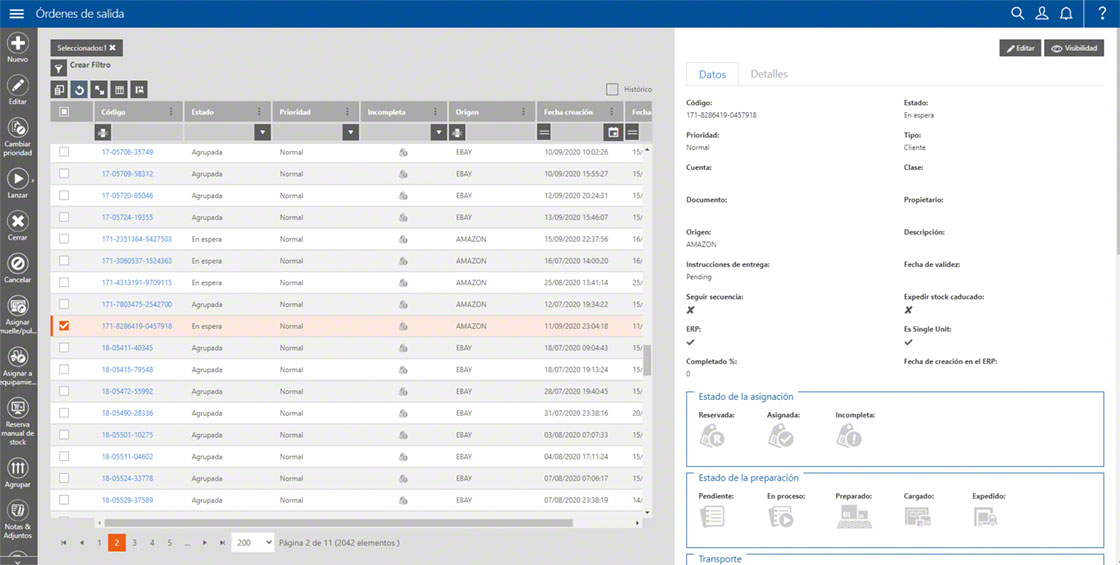Open the Incompleta filter dropdown
Image resolution: width=1120 pixels, height=565 pixels.
tap(439, 132)
